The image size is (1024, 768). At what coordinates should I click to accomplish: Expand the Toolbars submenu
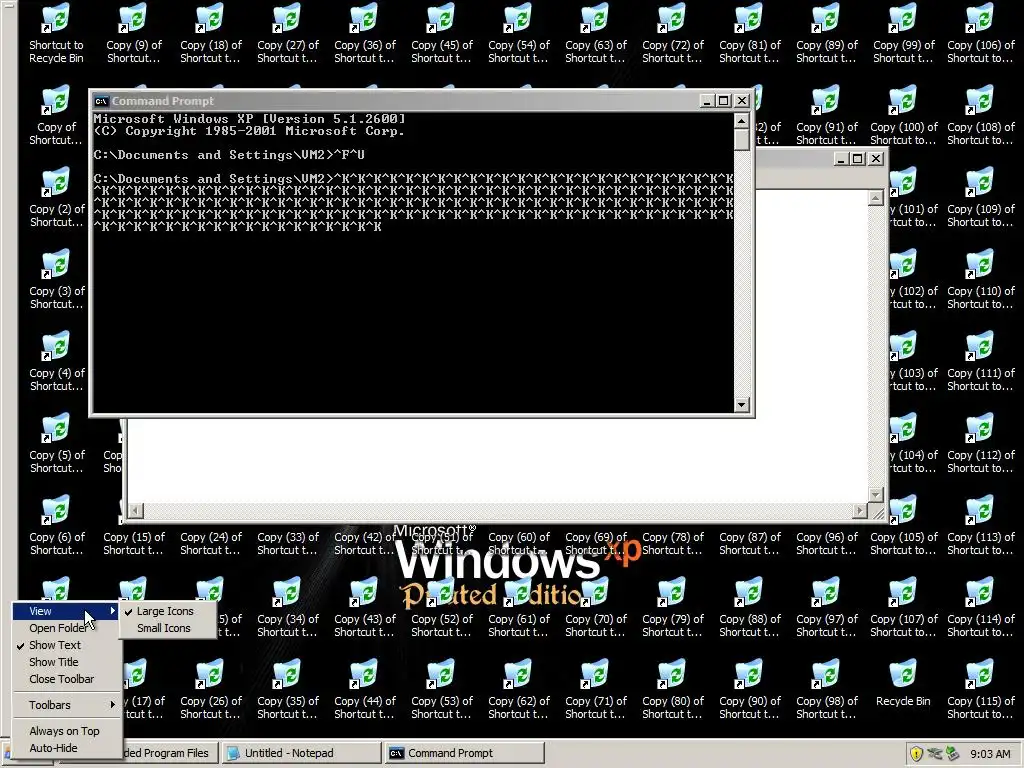point(65,705)
